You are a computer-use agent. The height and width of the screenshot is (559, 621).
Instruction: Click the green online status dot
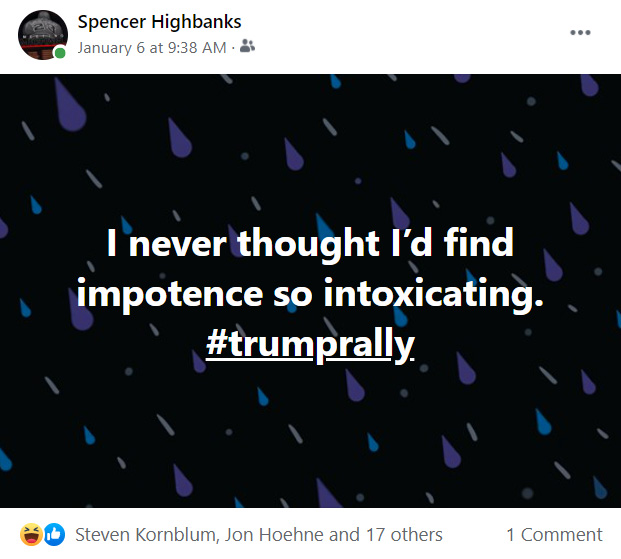click(60, 53)
